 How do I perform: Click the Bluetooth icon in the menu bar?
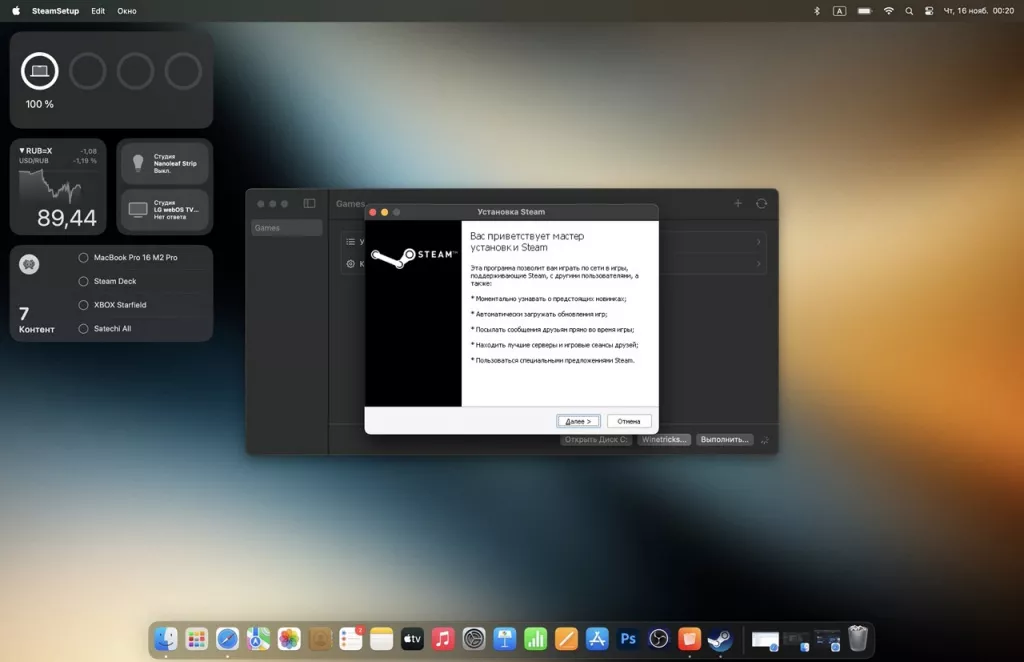coord(816,11)
